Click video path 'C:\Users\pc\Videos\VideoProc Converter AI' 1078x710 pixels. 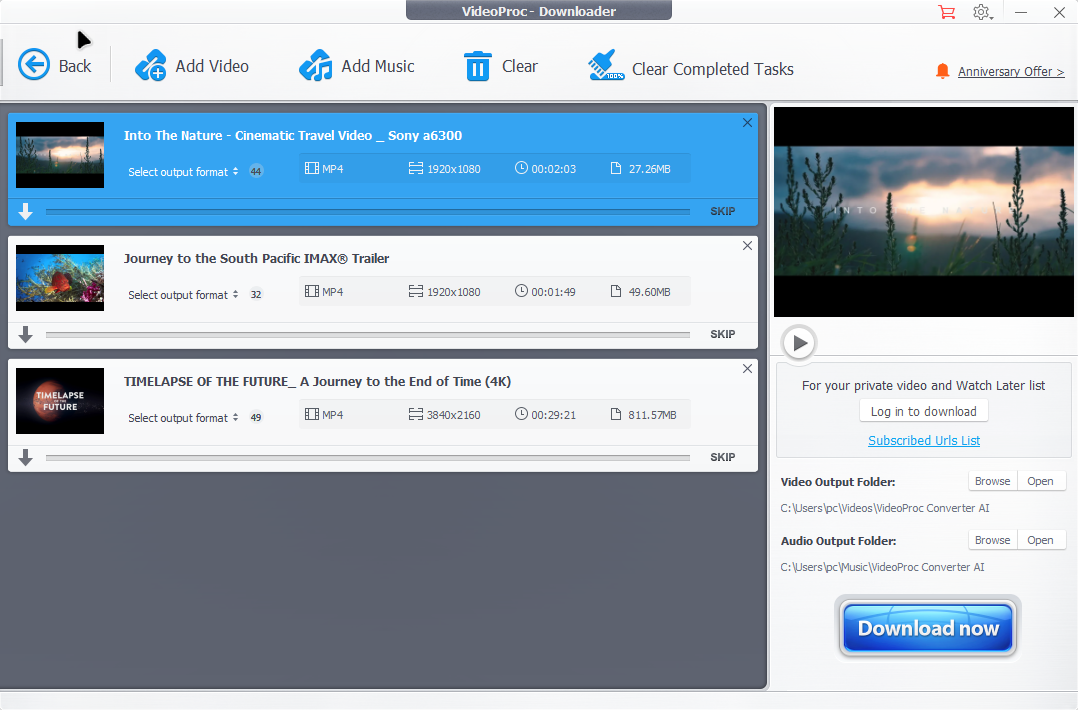click(x=885, y=509)
